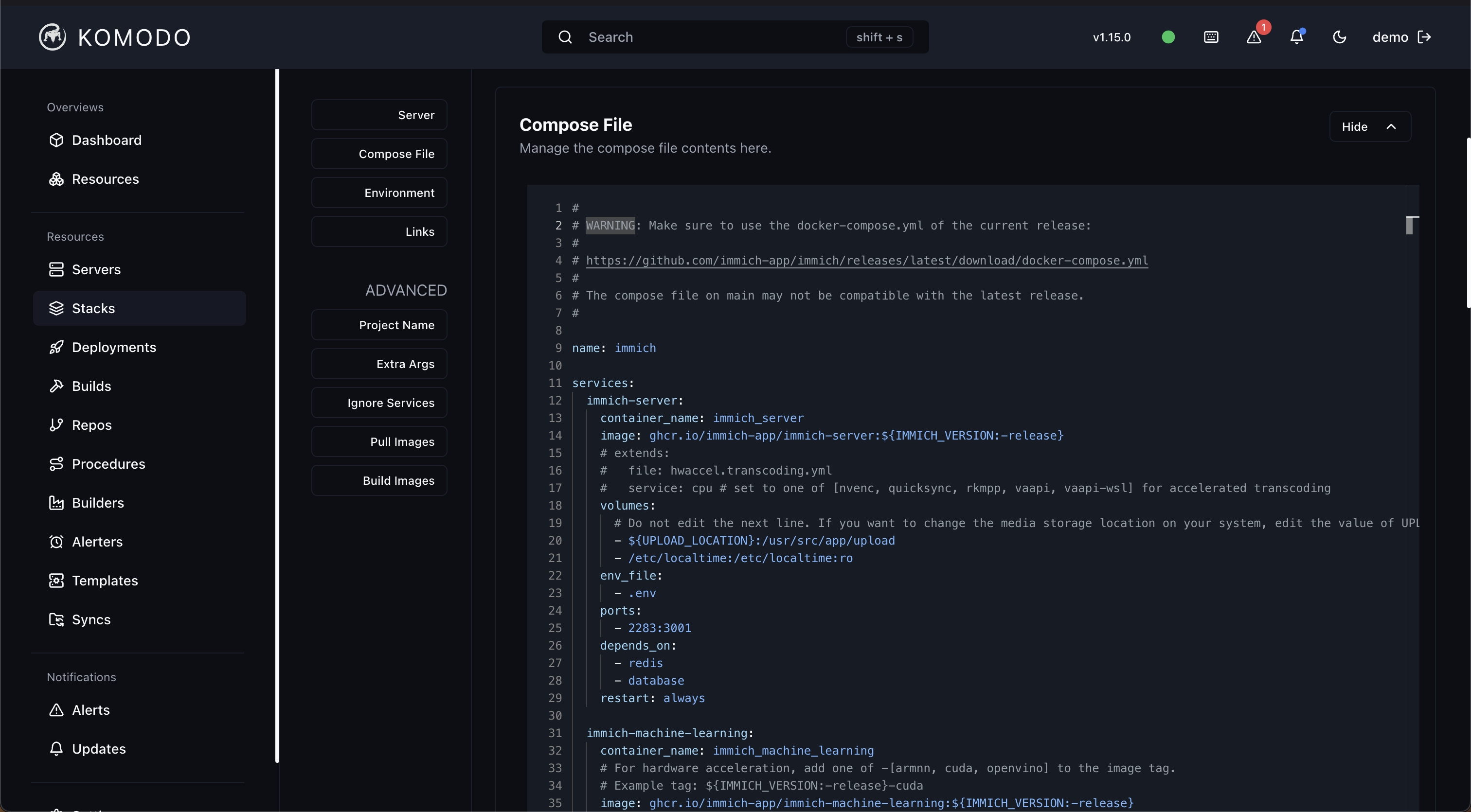Click inside the Search field

coord(685,36)
